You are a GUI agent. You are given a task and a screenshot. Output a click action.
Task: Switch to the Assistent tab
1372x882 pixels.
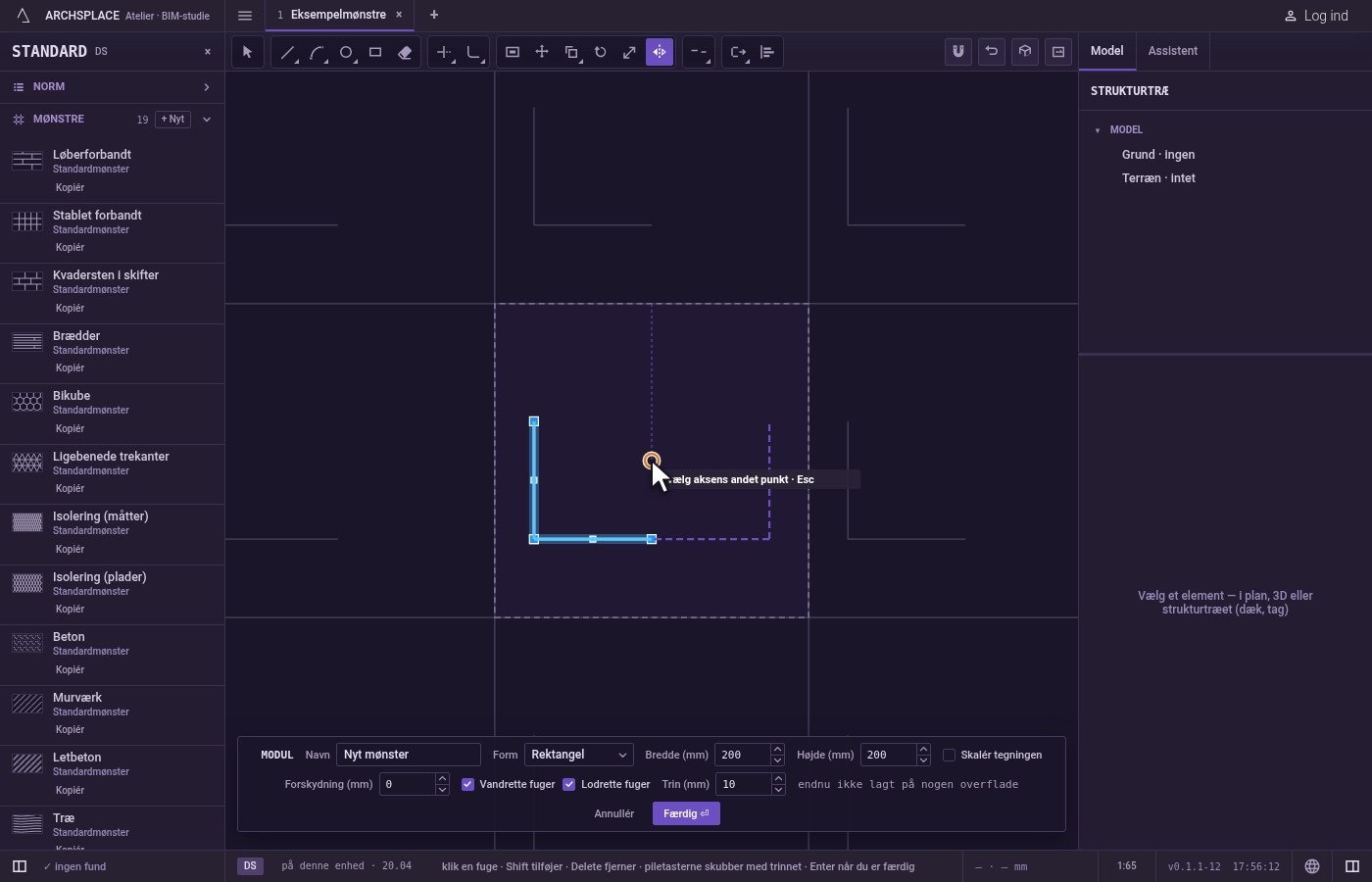tap(1173, 51)
